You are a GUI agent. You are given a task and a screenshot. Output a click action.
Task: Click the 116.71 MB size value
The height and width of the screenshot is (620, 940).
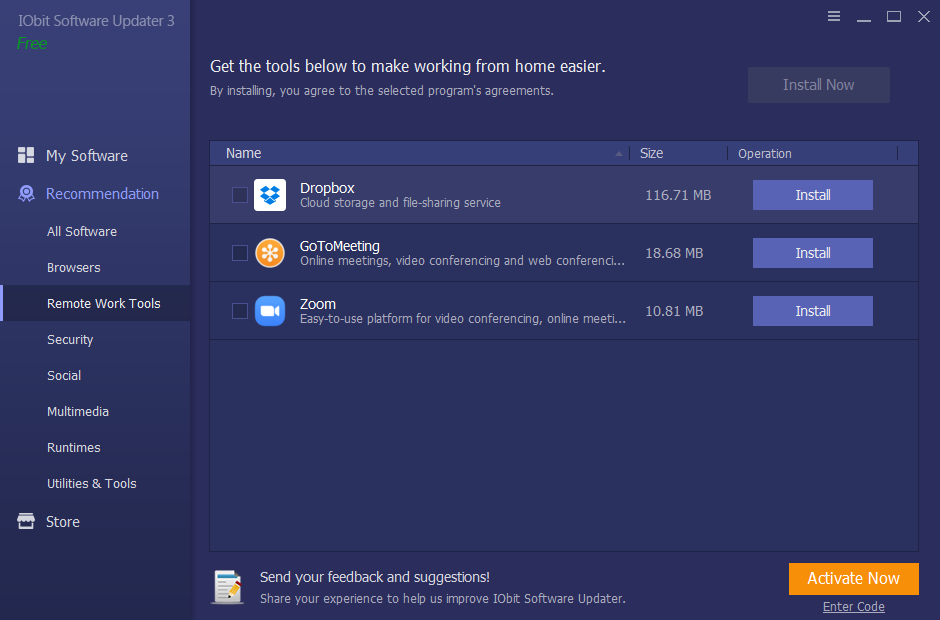tap(678, 195)
